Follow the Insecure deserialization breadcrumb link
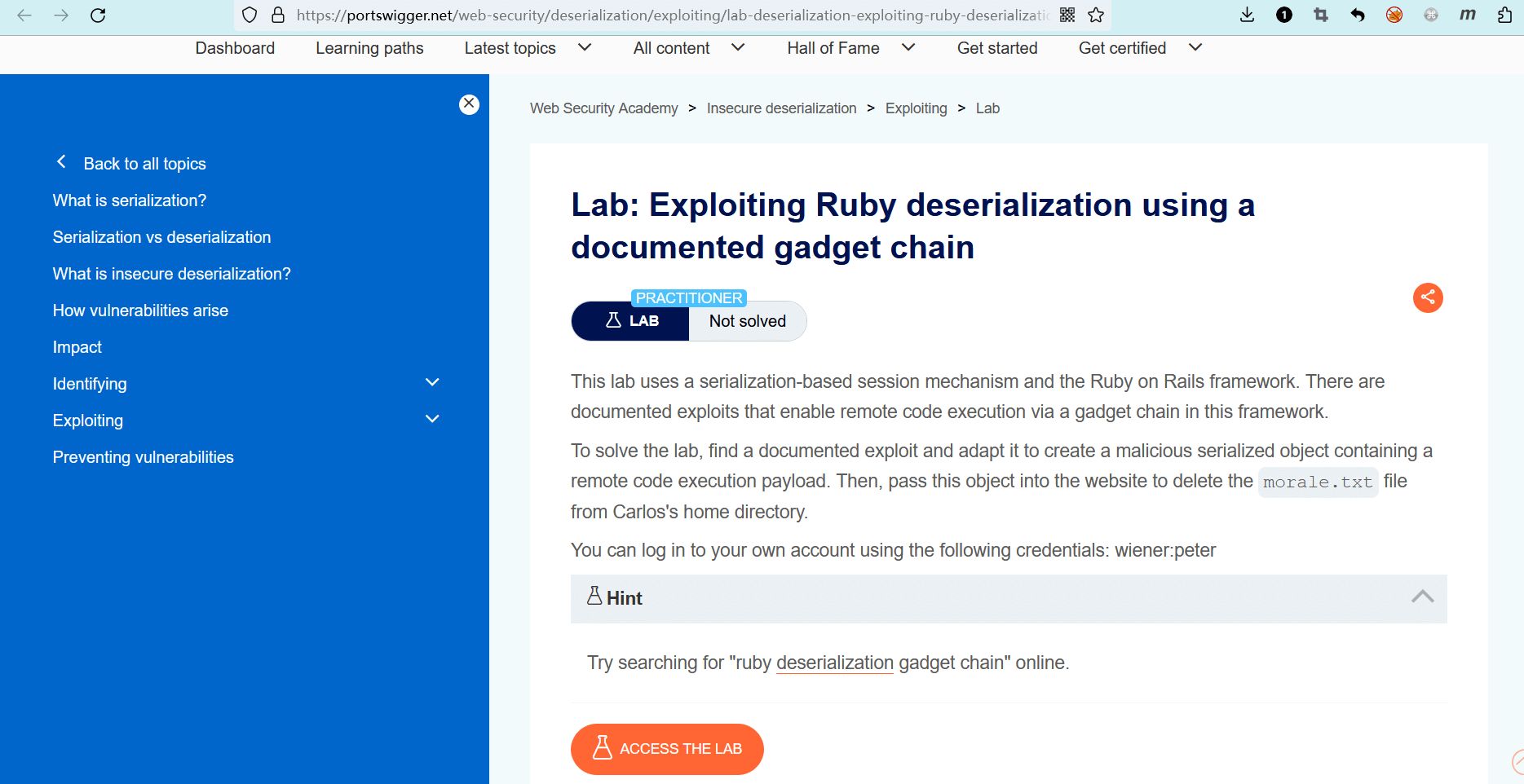The height and width of the screenshot is (784, 1524). (x=781, y=108)
